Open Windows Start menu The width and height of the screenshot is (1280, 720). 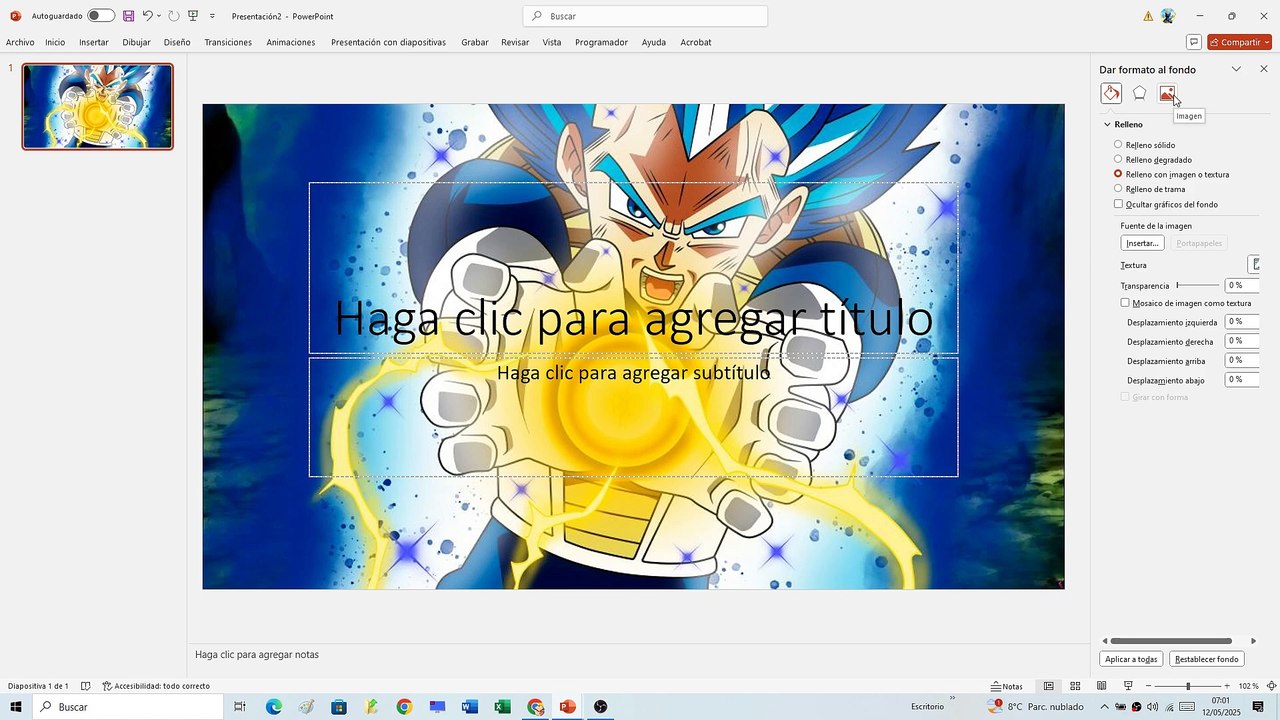(16, 707)
